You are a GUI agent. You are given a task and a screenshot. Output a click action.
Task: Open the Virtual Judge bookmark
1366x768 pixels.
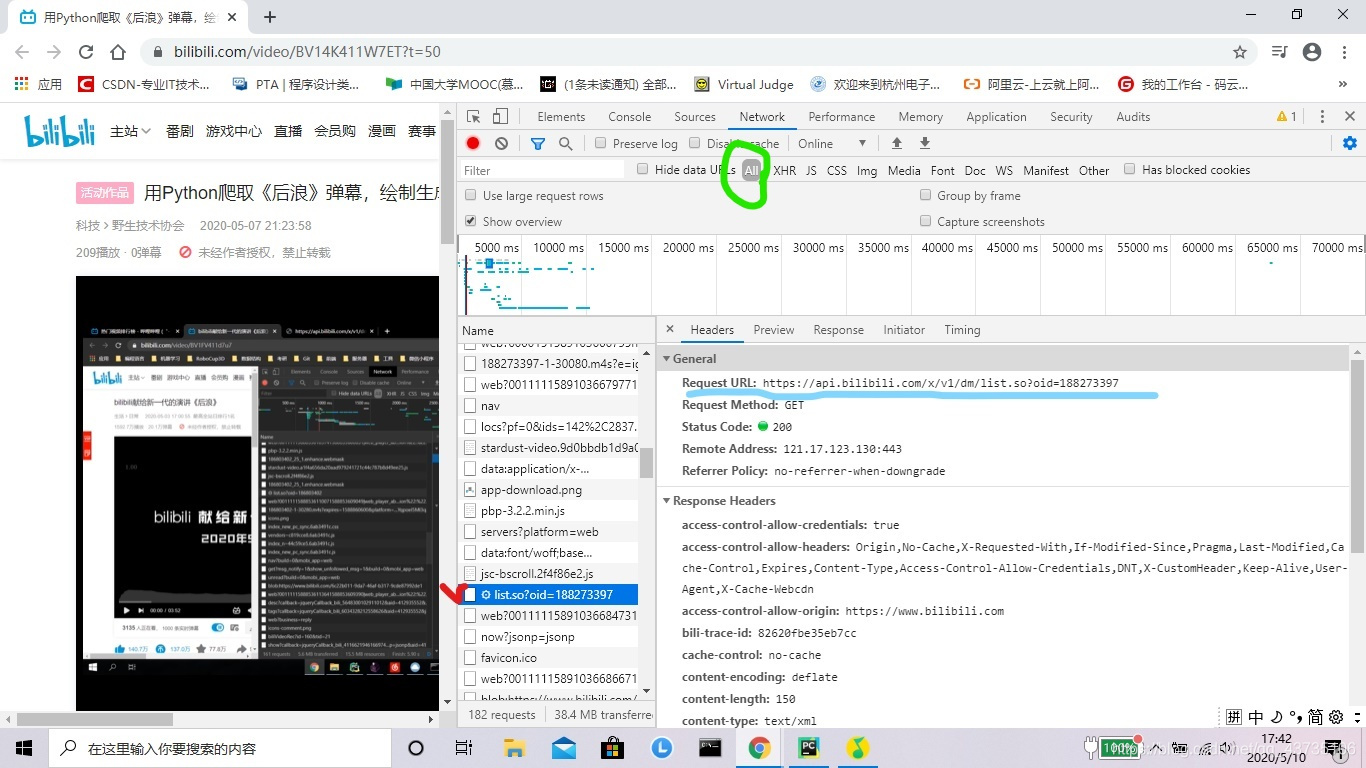(752, 84)
